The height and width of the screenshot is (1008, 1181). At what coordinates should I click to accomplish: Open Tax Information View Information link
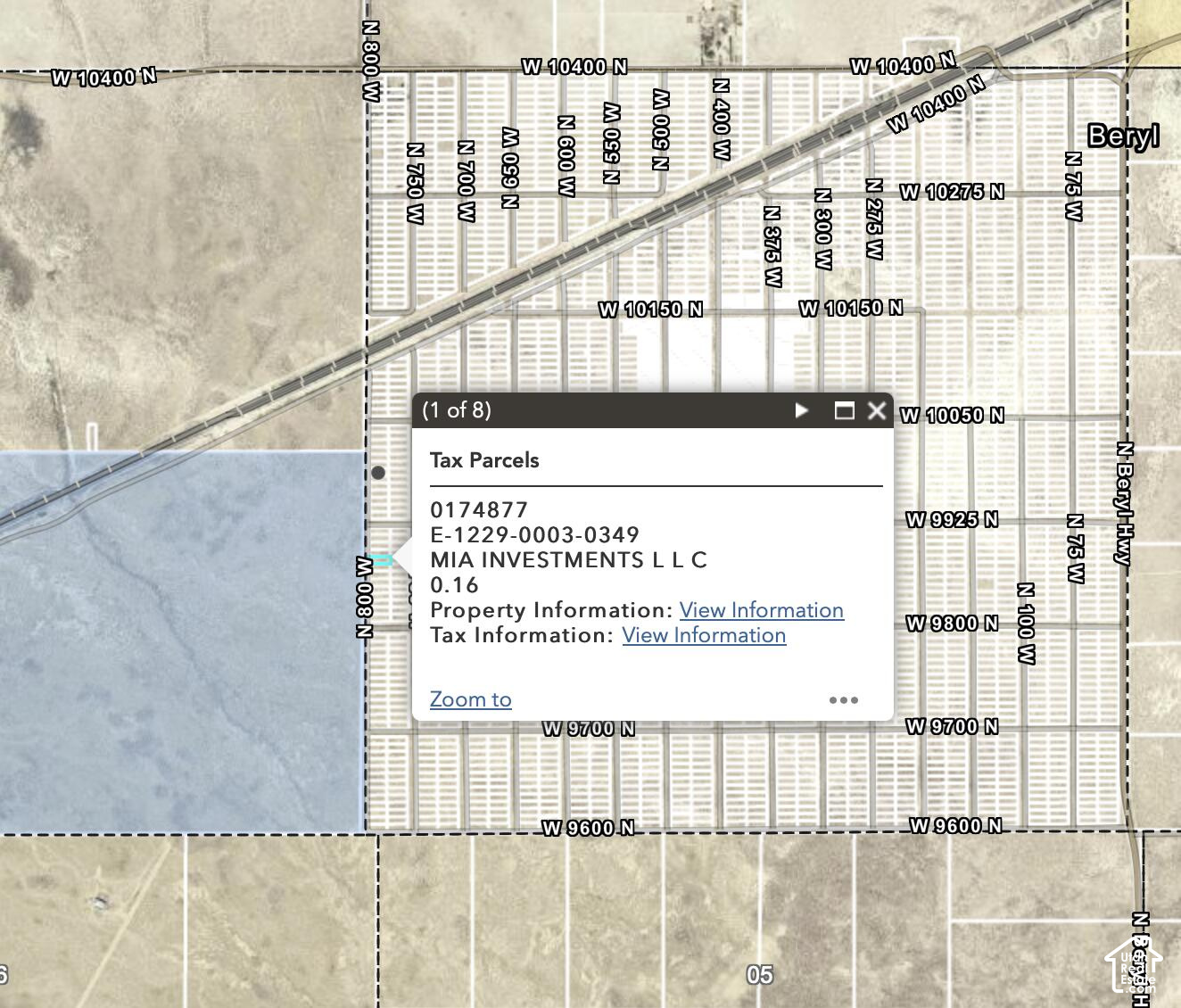[x=704, y=635]
